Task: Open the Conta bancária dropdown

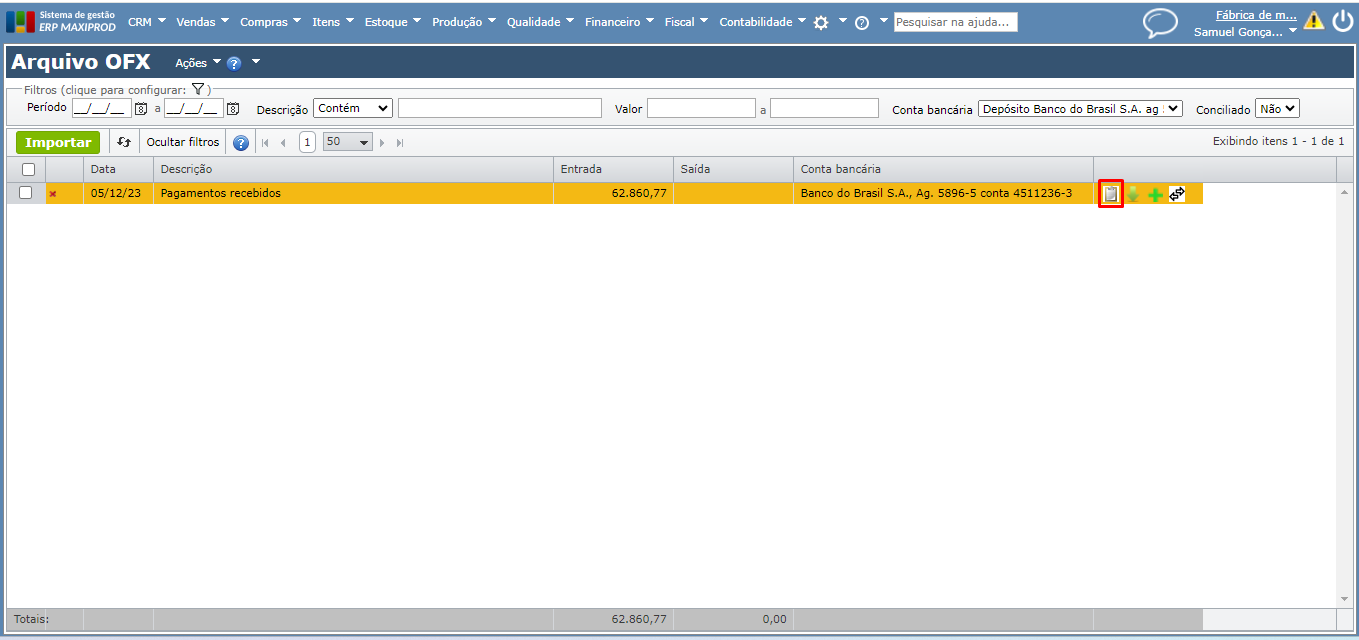Action: pyautogui.click(x=1080, y=108)
